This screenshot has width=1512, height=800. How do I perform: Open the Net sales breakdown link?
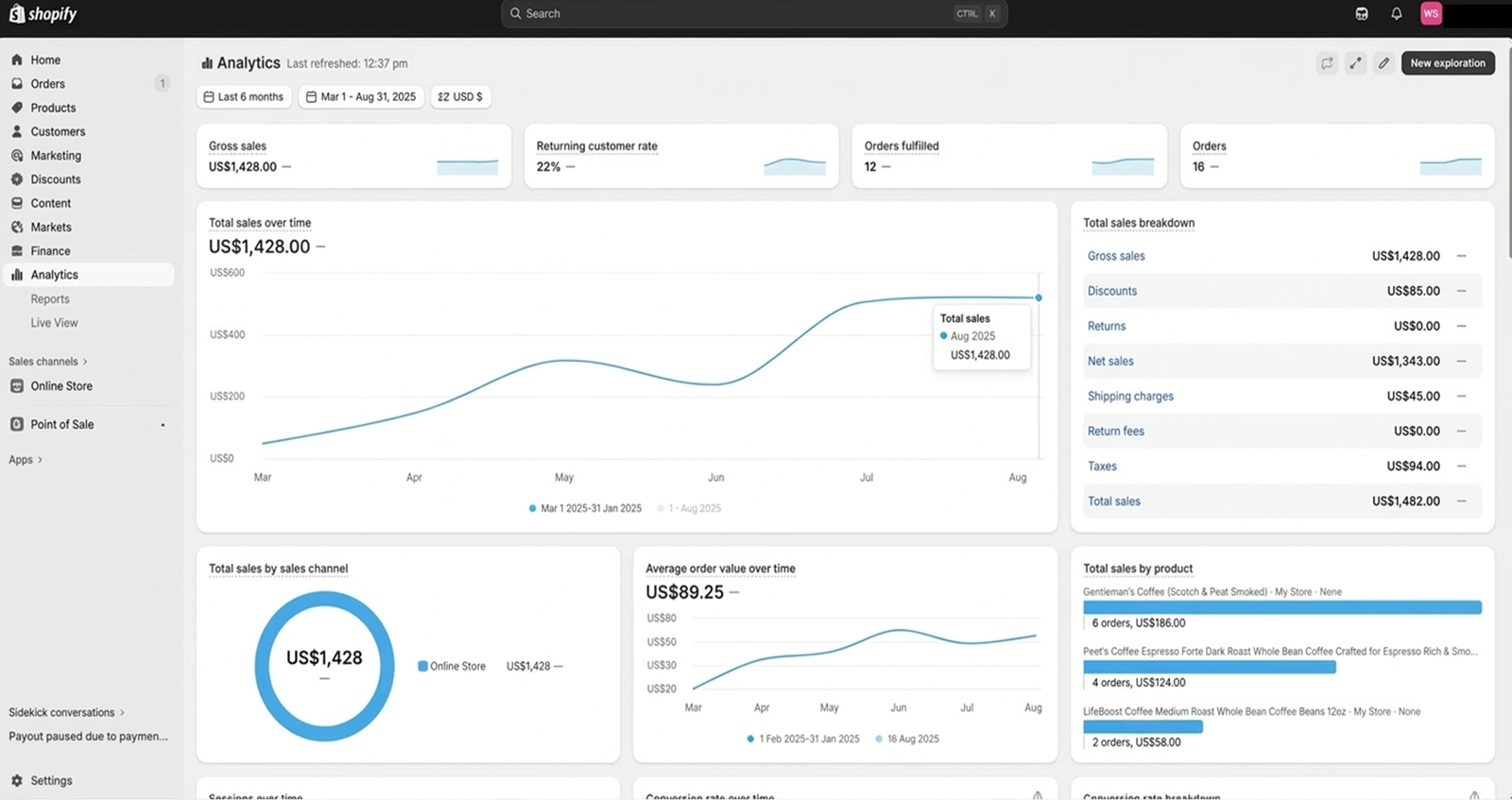(x=1110, y=361)
